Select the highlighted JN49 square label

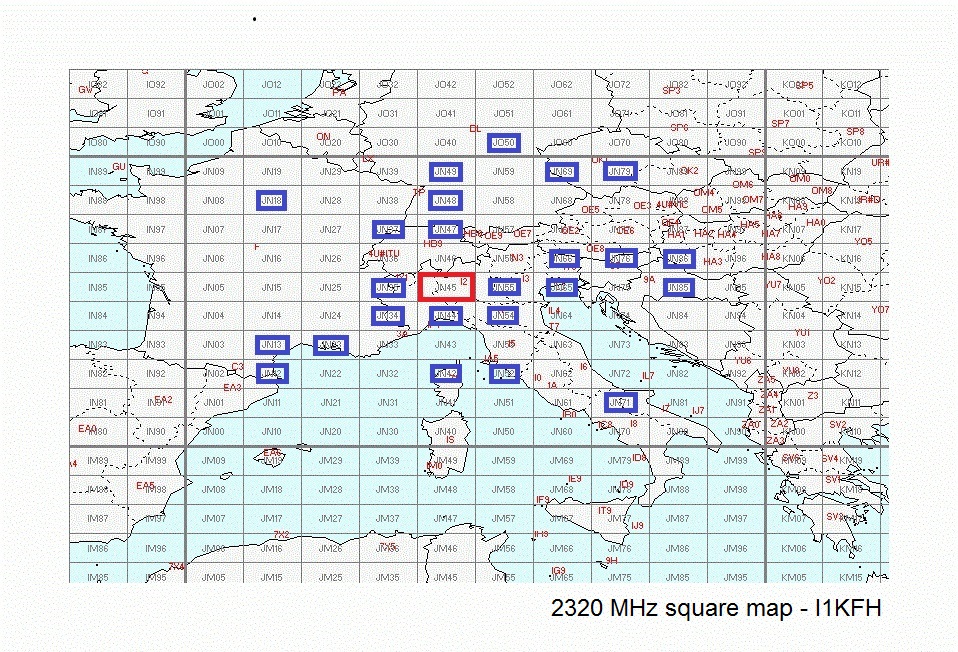tap(445, 172)
